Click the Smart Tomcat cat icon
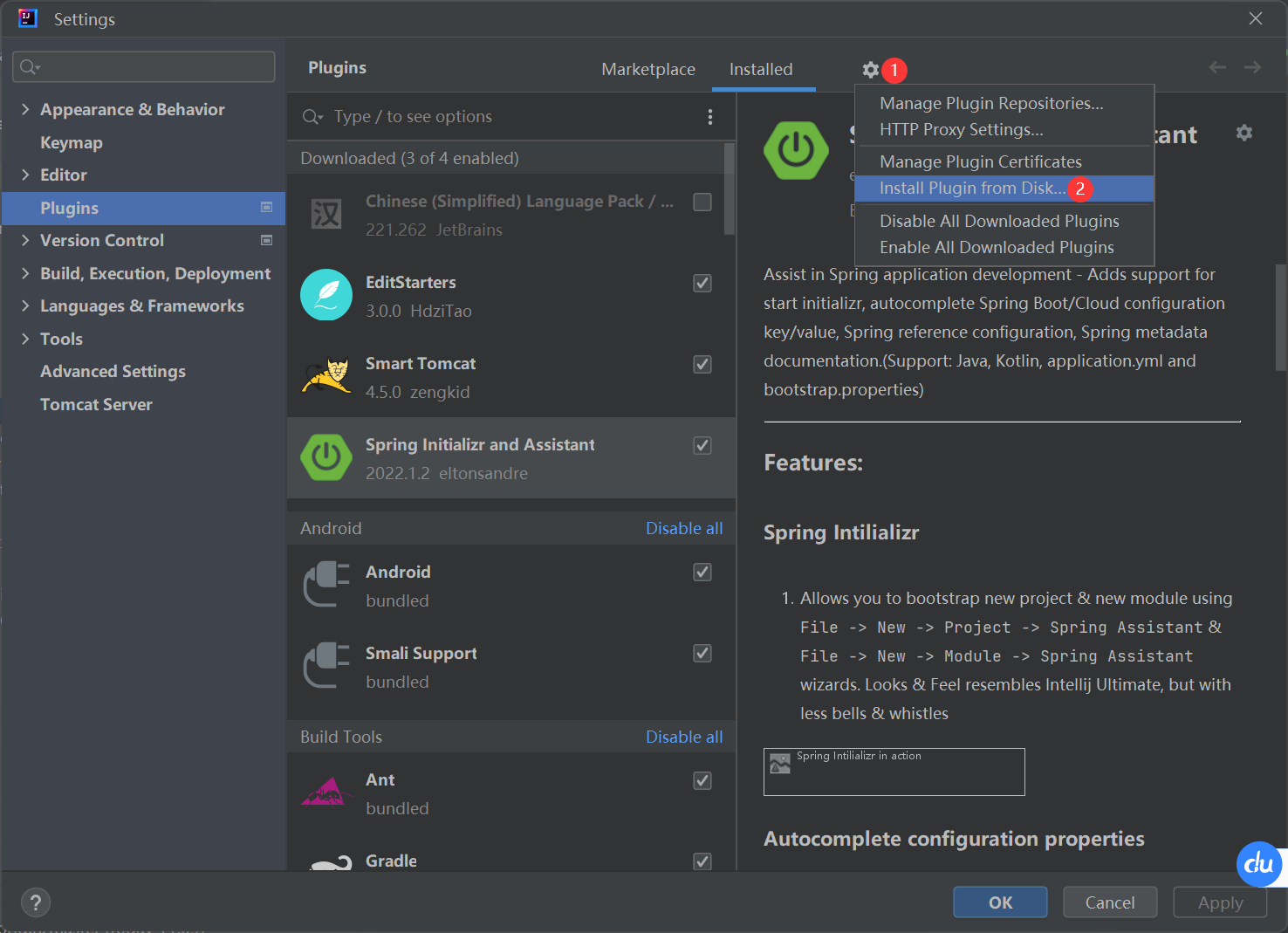Screen dimensions: 1288x933 click(x=326, y=376)
